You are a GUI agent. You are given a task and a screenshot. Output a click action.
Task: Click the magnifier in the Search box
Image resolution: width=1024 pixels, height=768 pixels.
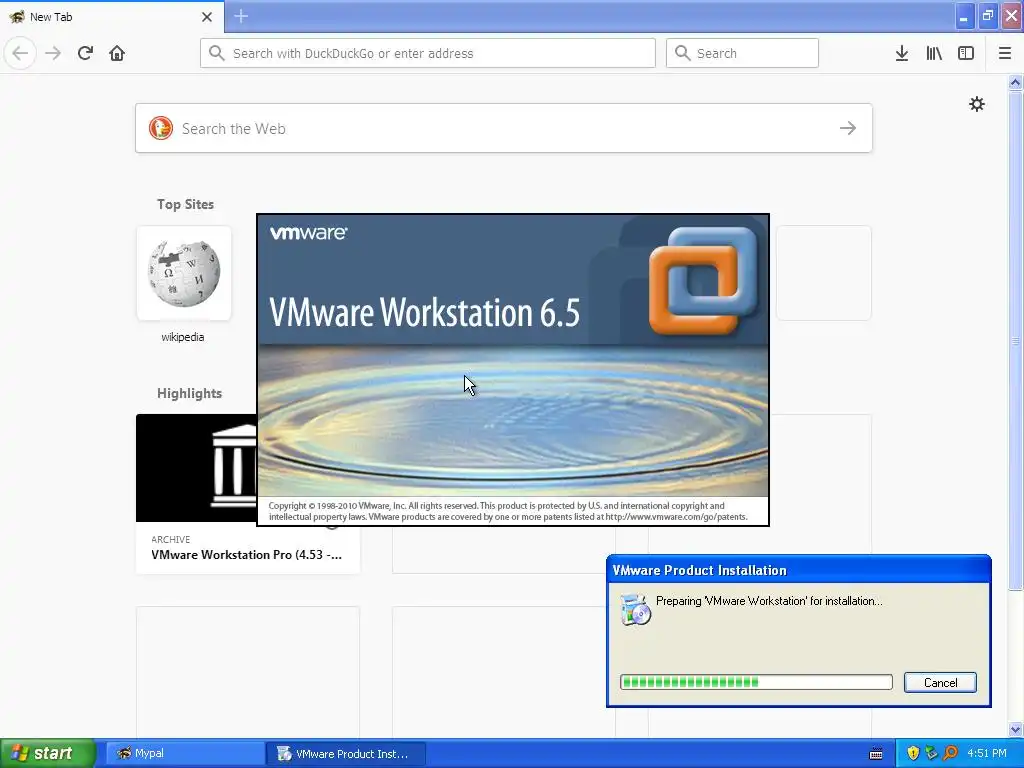[682, 53]
